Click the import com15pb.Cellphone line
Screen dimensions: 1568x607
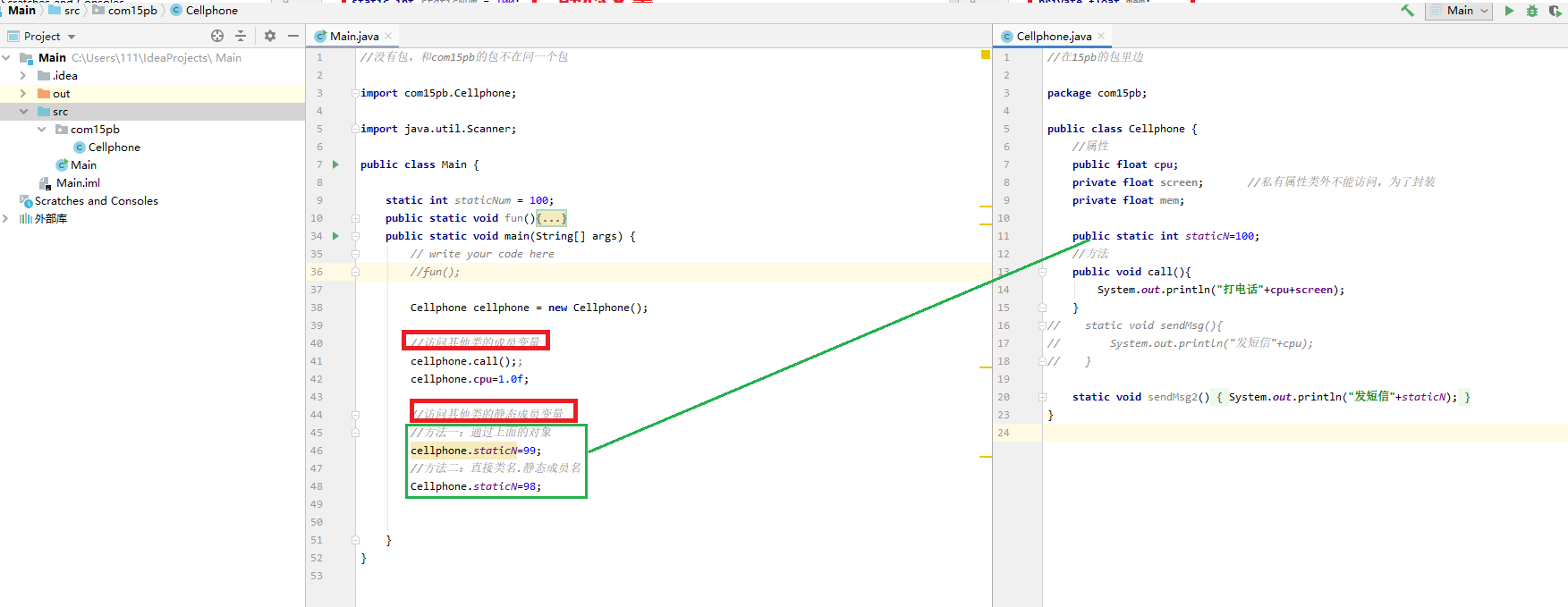pyautogui.click(x=438, y=93)
